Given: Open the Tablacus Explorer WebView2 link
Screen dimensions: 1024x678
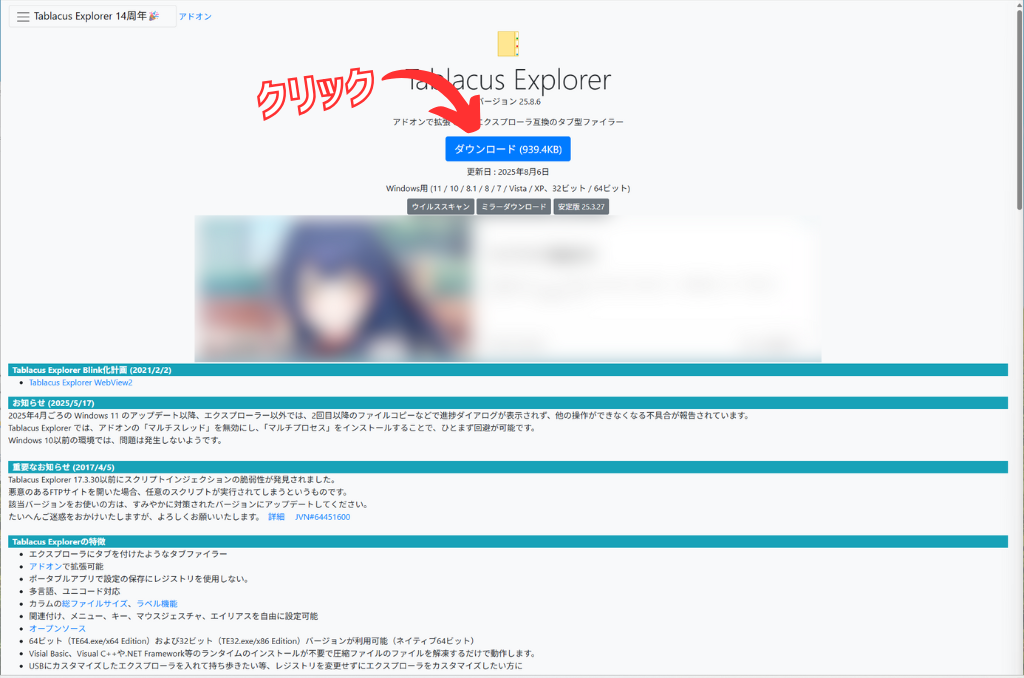Looking at the screenshot, I should [x=80, y=382].
